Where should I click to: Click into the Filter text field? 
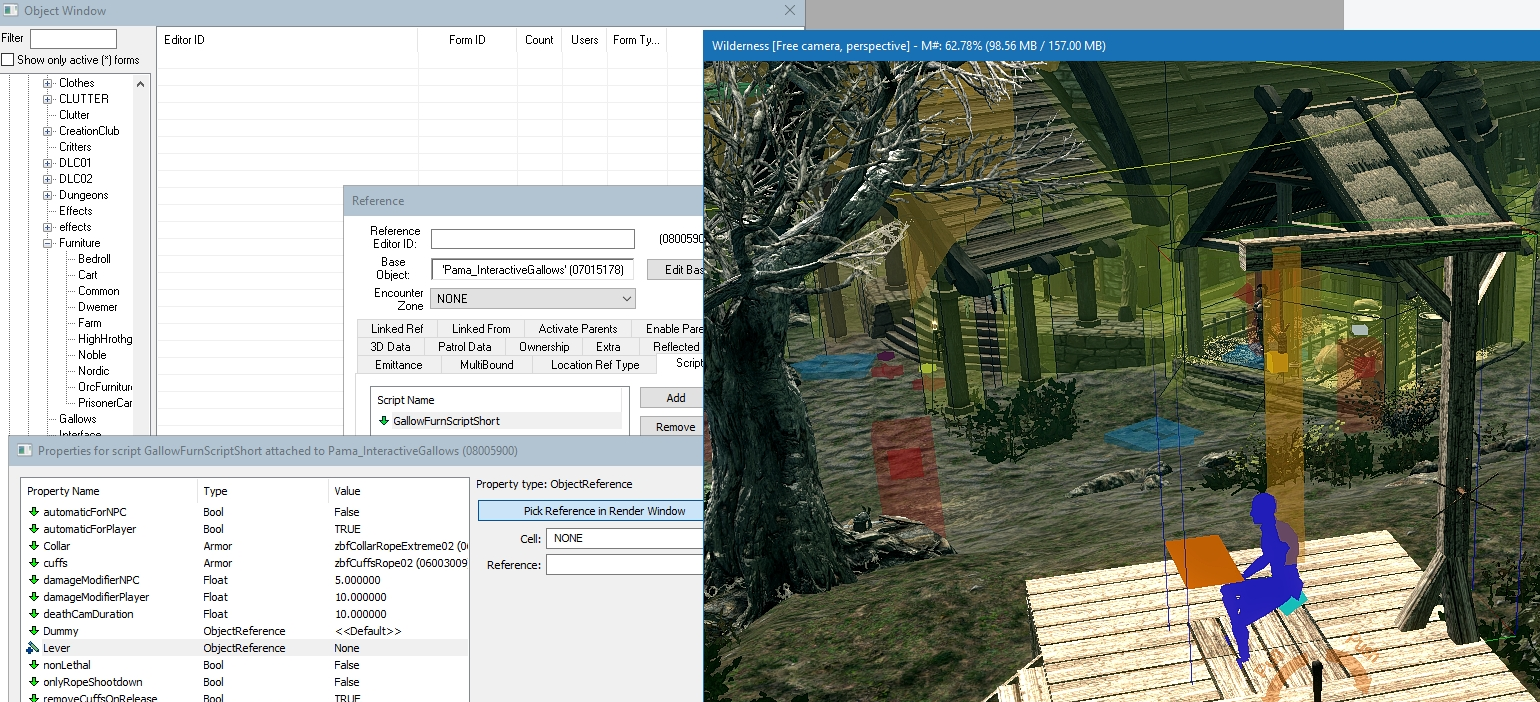(73, 38)
